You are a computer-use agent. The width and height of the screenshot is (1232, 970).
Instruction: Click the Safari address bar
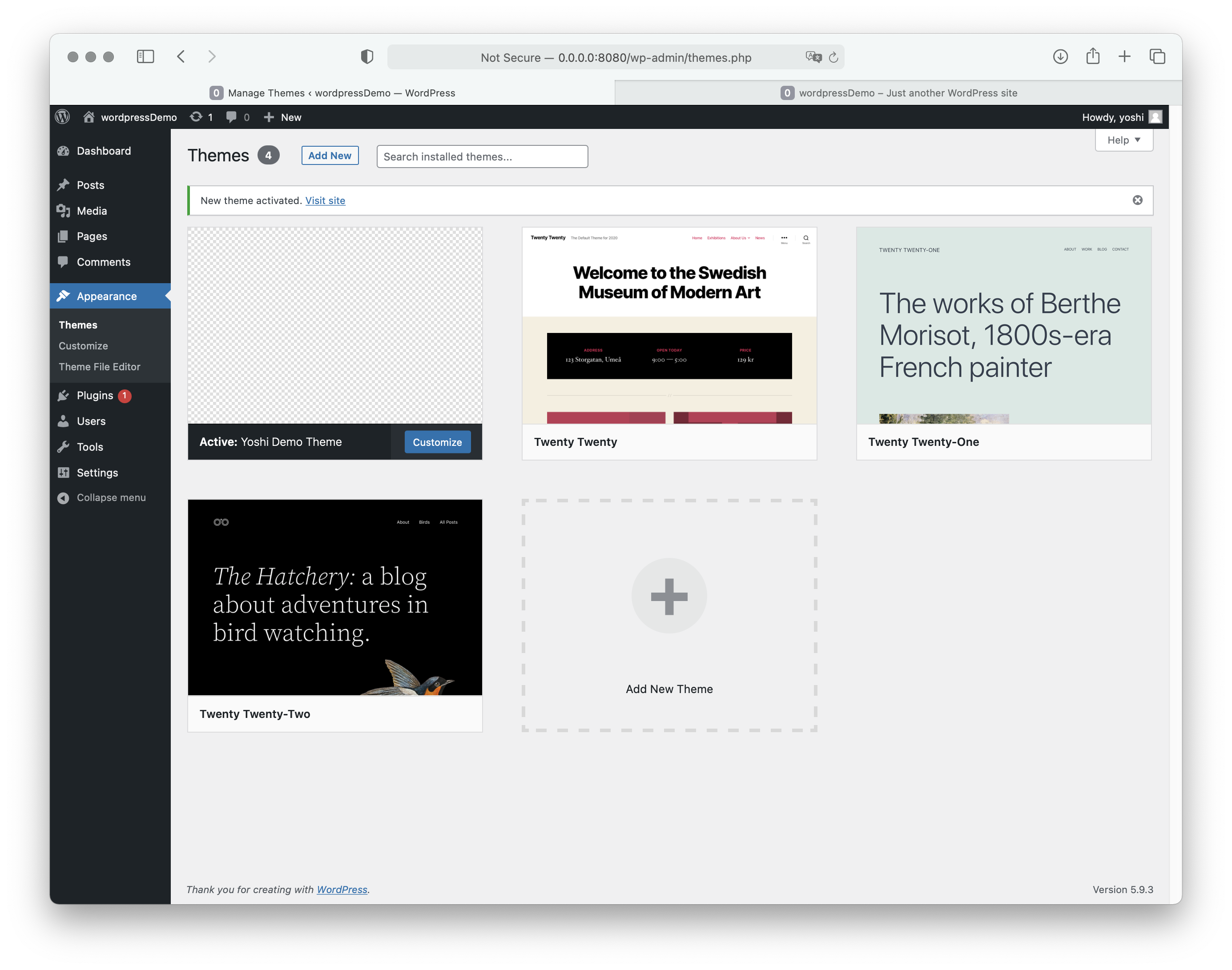616,57
